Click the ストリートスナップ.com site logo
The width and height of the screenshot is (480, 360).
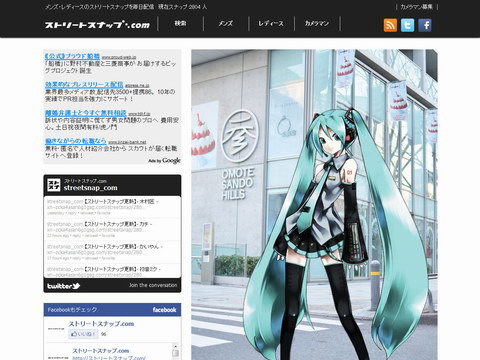coord(97,25)
